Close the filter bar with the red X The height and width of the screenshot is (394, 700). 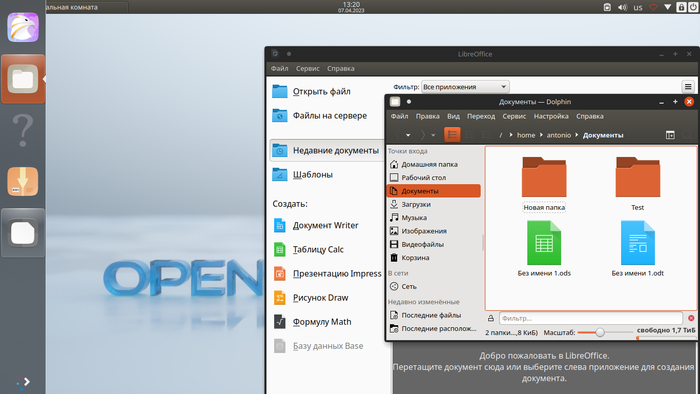click(x=691, y=318)
